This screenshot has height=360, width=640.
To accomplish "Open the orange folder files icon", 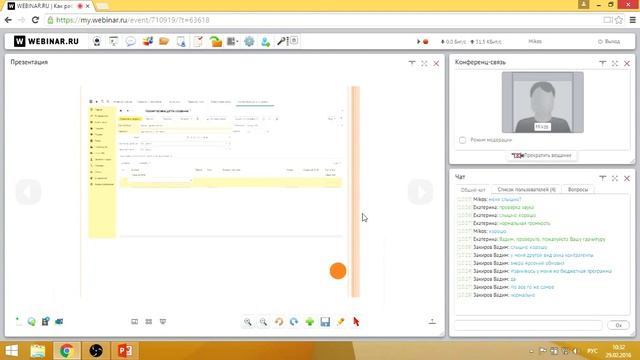I will (164, 41).
